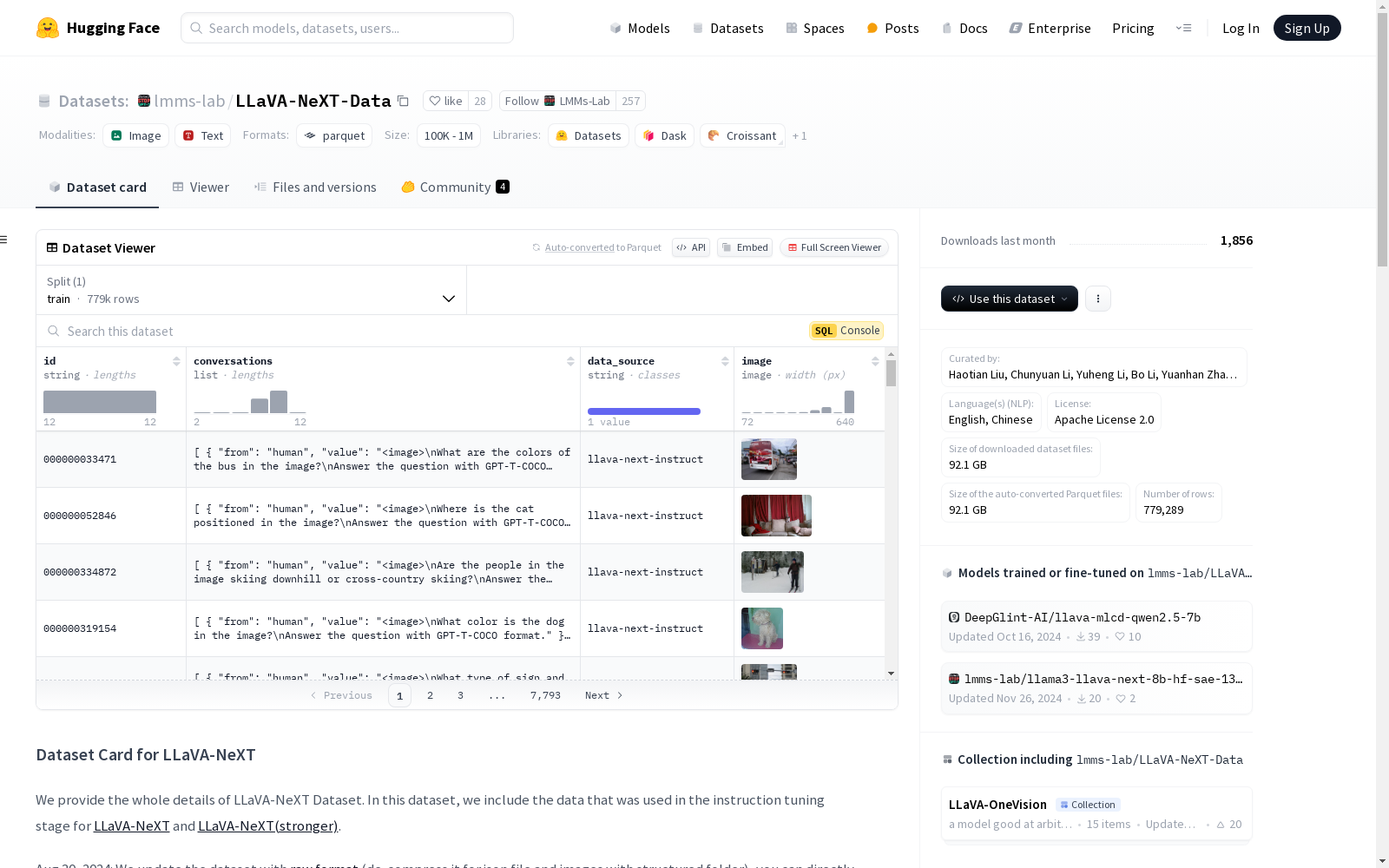Screen dimensions: 1389x868
Task: Open the three-dot menu beside Use this dataset
Action: coord(1098,299)
